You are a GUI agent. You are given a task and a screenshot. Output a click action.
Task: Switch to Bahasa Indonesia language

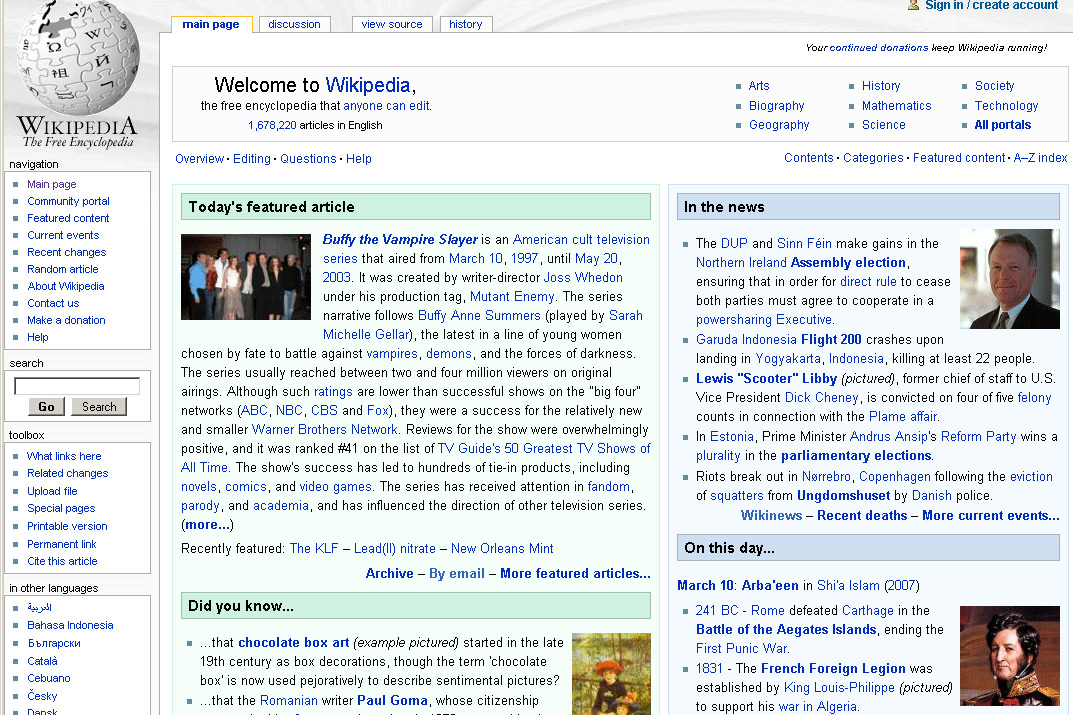coord(70,625)
